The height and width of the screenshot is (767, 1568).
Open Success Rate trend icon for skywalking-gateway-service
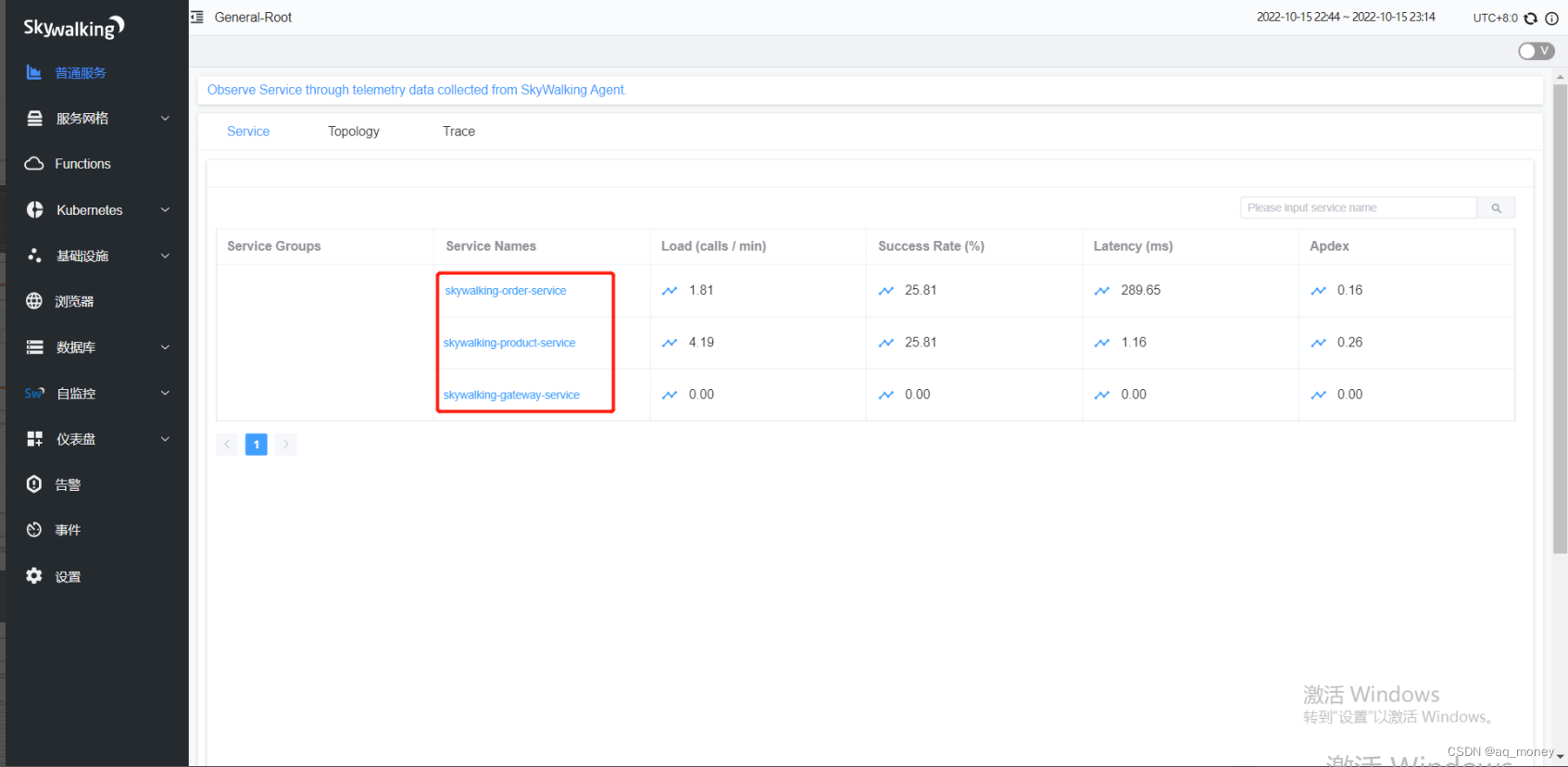coord(886,395)
